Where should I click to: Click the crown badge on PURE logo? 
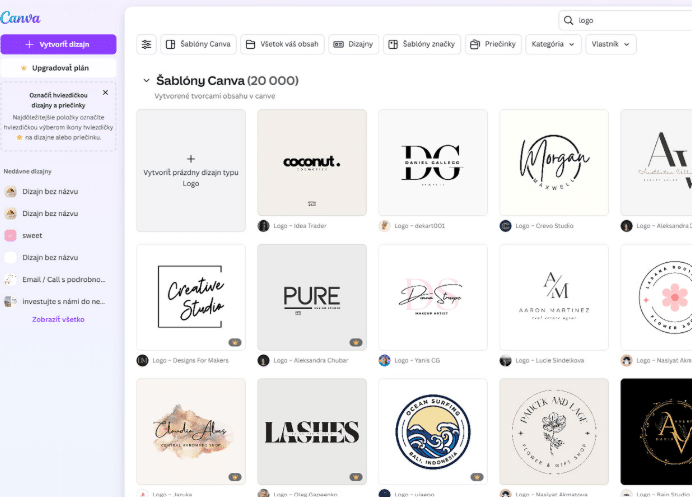coord(356,342)
